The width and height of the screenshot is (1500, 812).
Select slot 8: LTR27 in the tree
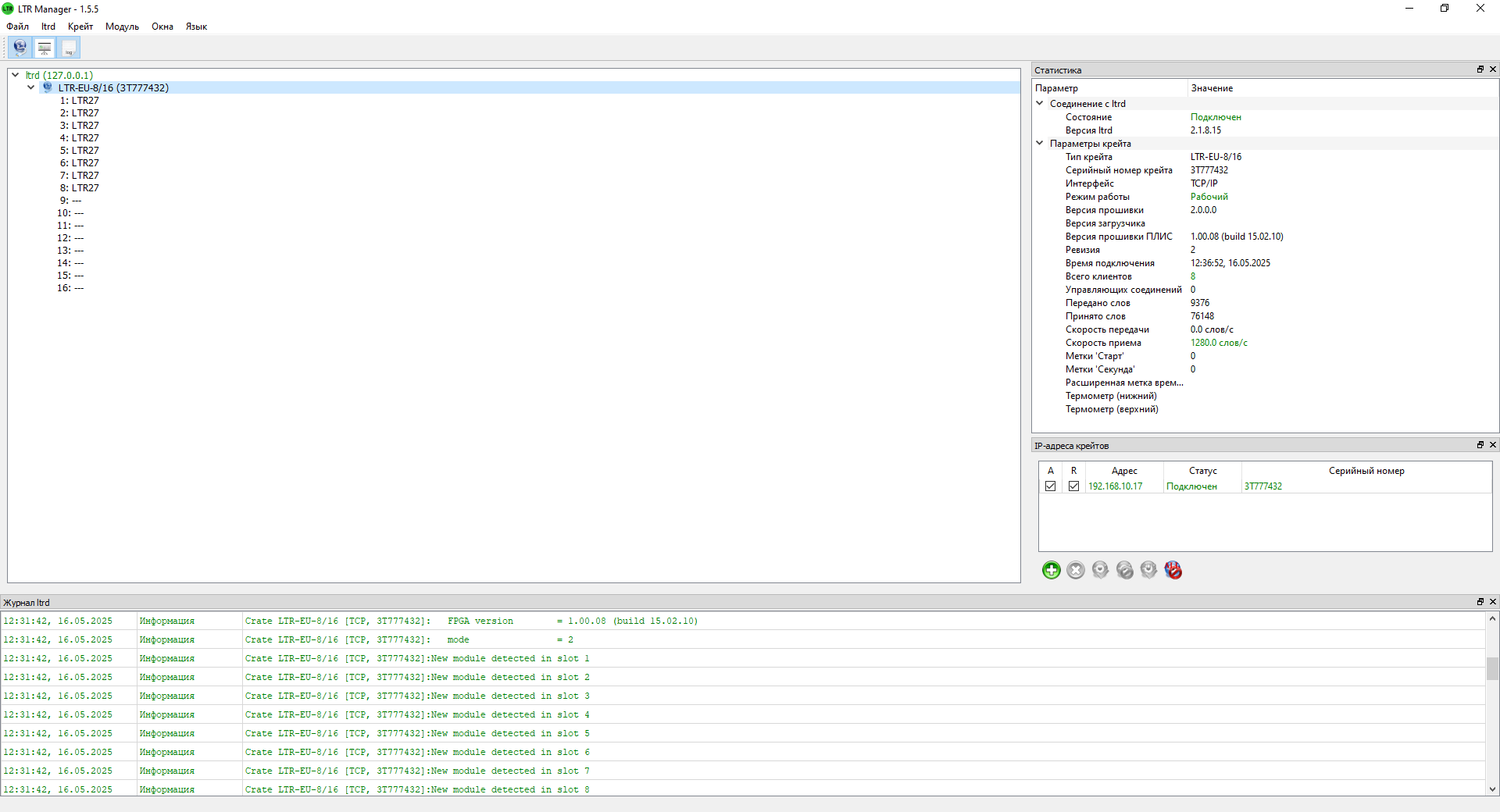point(80,187)
